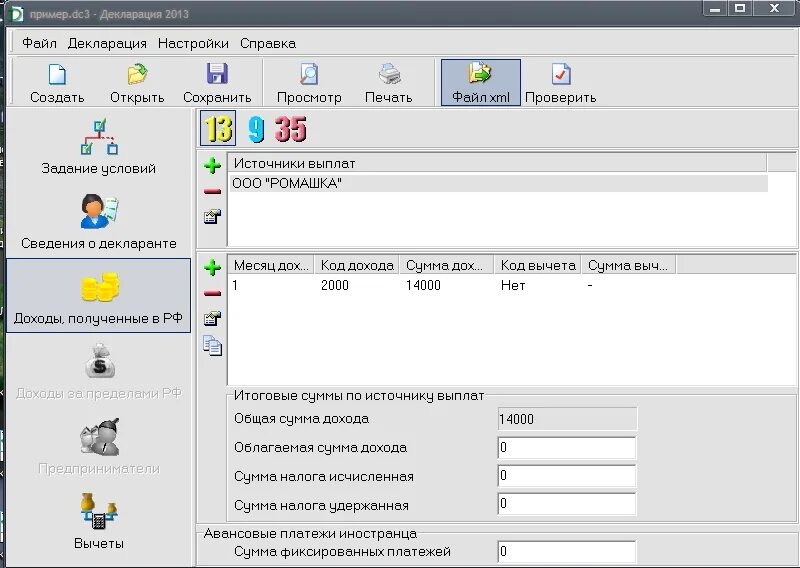Open the Декларация menu
This screenshot has width=800, height=568.
tap(107, 43)
